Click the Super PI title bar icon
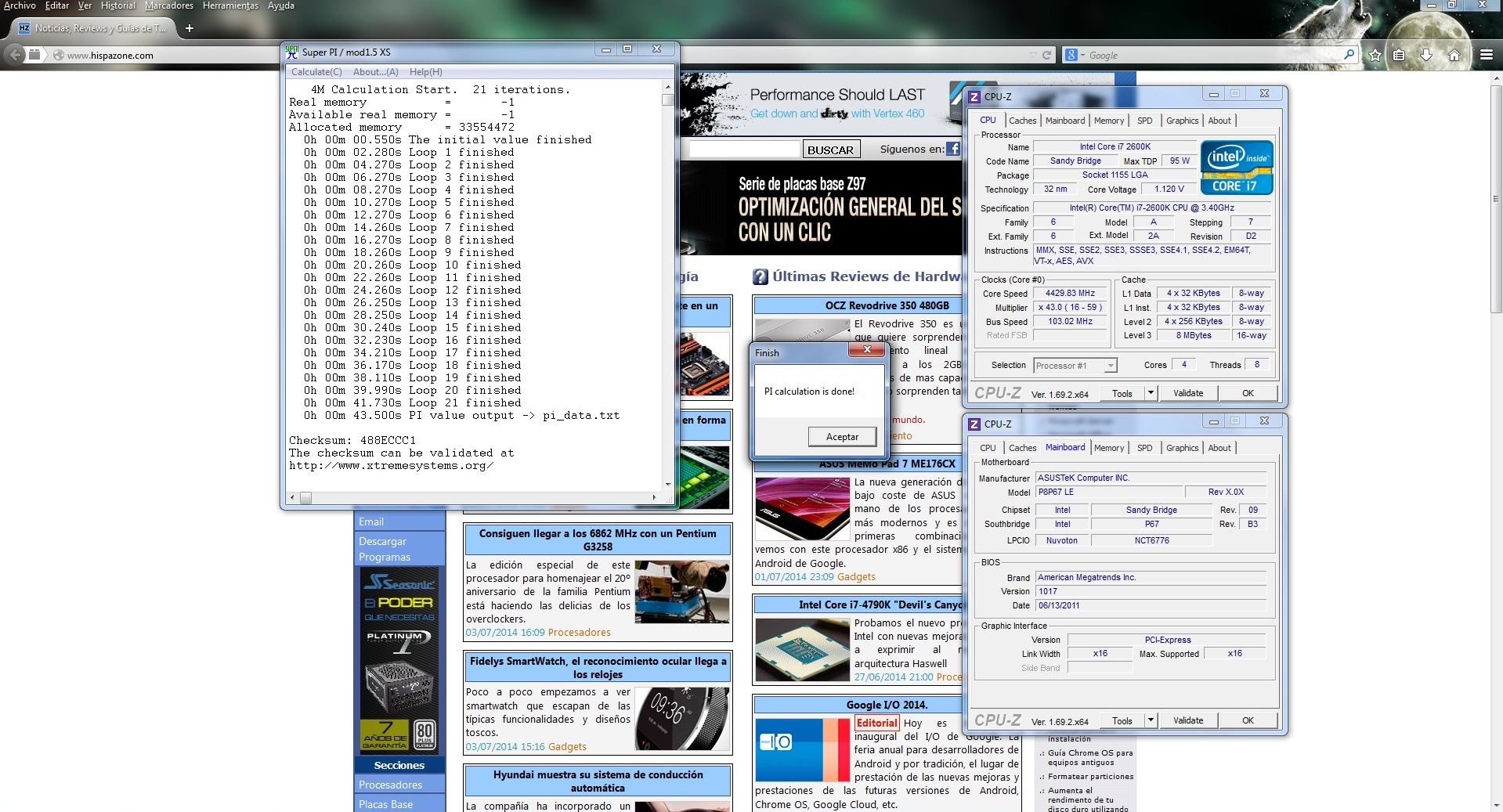Screen dimensions: 1503x812 [x=292, y=52]
